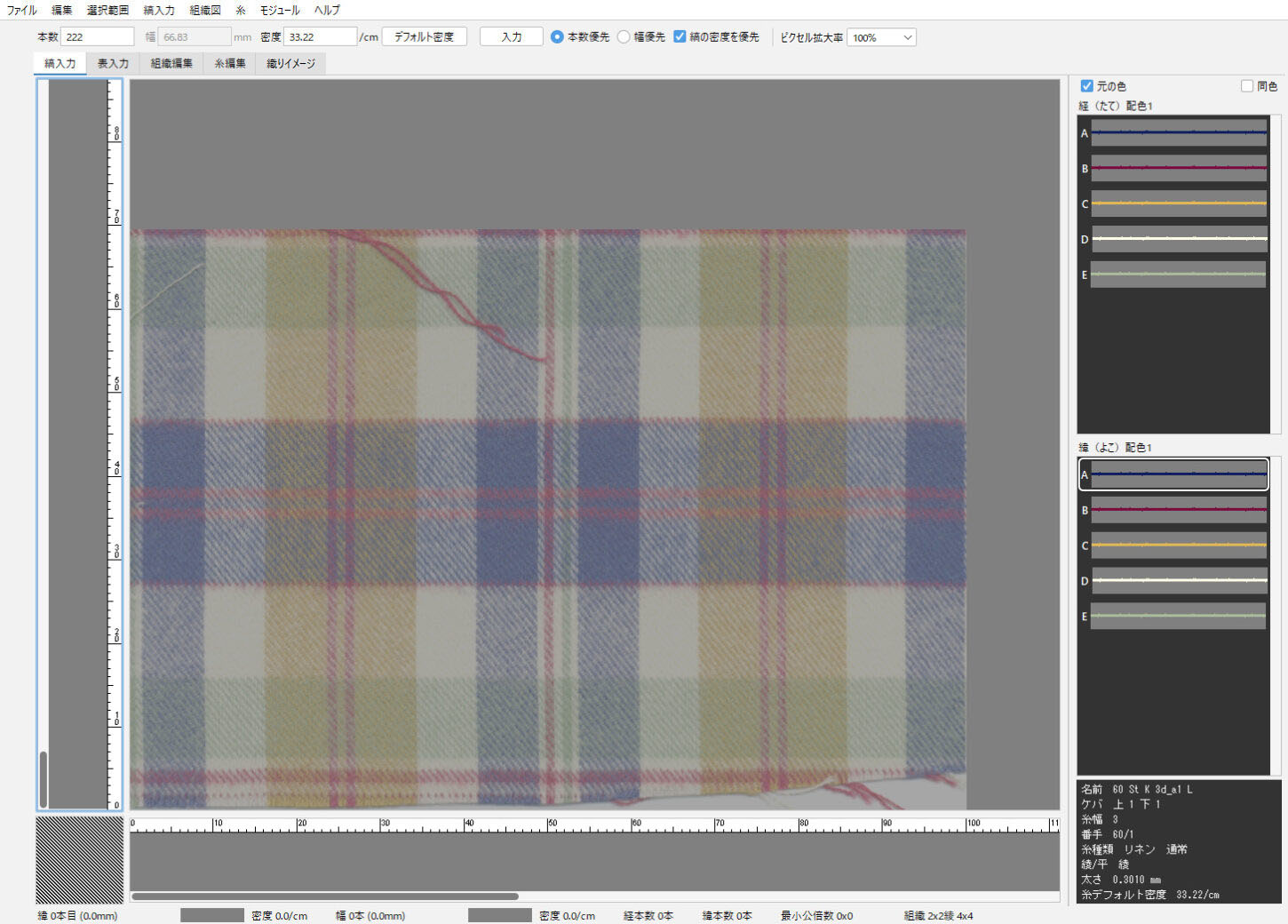The width and height of the screenshot is (1288, 924).
Task: Open the 織りイメージ tab
Action: point(290,64)
